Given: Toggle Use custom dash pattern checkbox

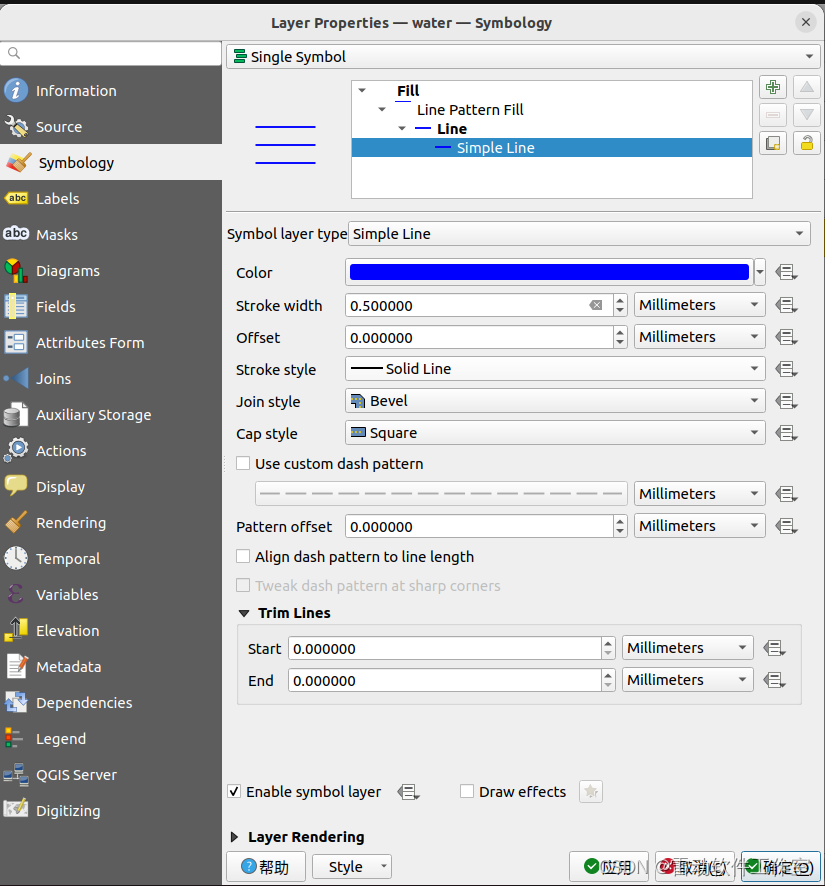Looking at the screenshot, I should point(243,464).
